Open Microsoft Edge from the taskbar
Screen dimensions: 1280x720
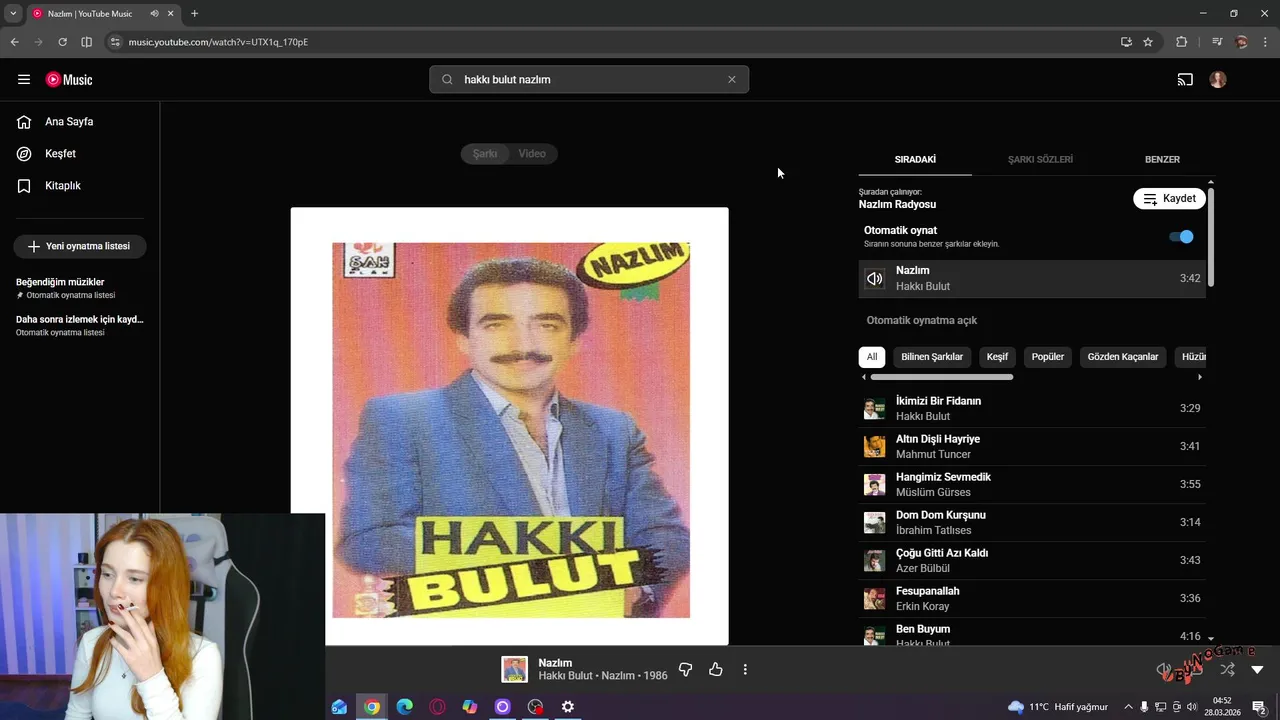[x=404, y=707]
